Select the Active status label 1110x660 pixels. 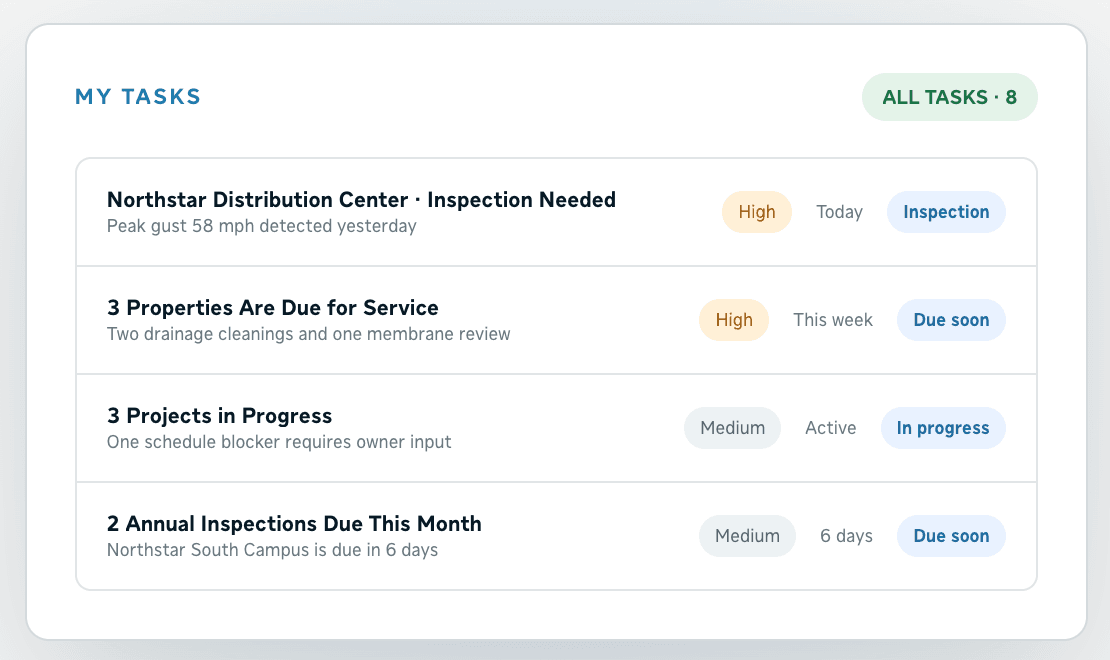coord(830,428)
